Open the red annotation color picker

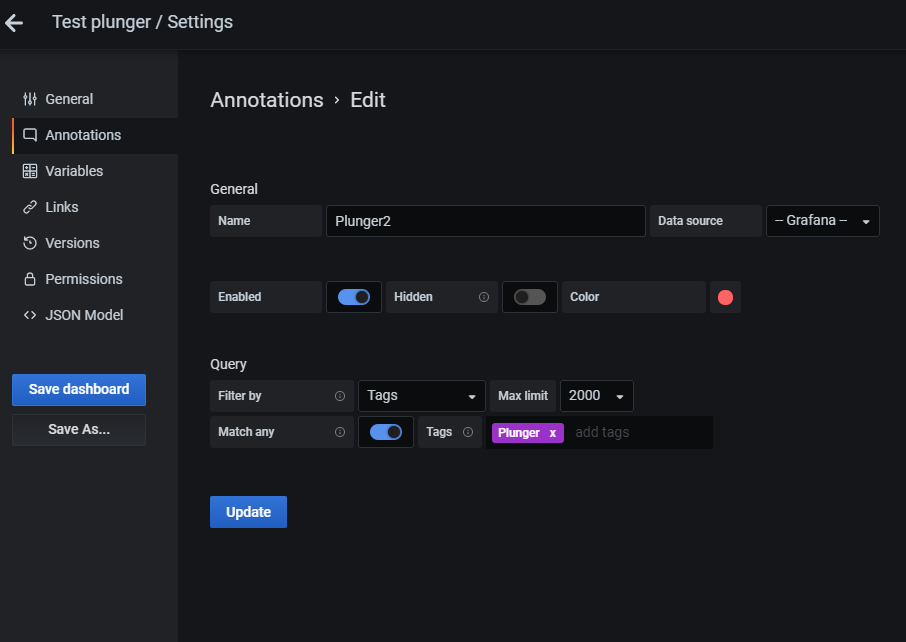point(725,297)
